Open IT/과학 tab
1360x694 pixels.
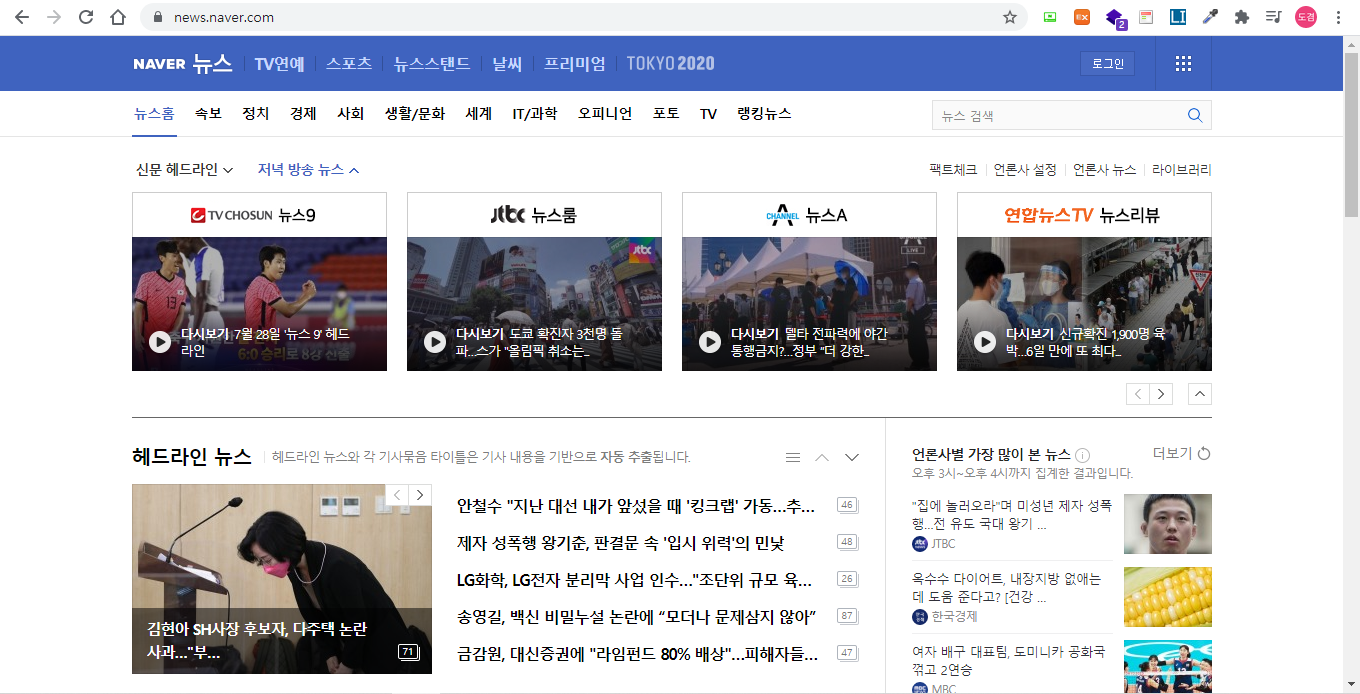[x=535, y=114]
